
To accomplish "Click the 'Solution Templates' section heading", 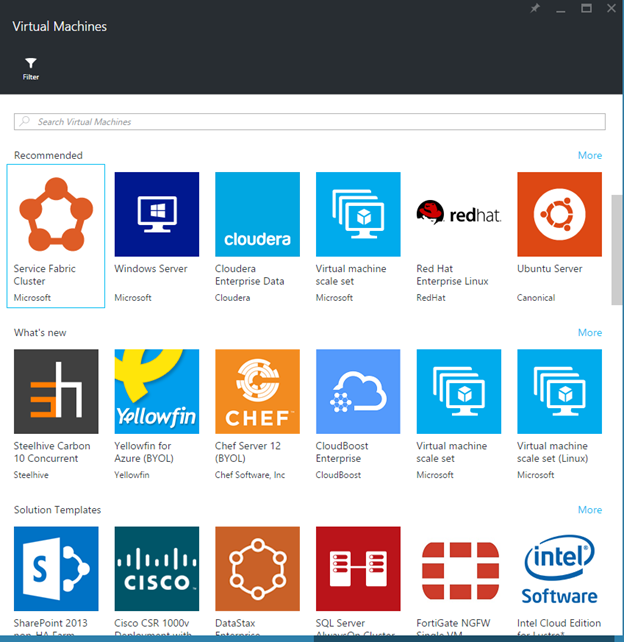I will pos(57,510).
